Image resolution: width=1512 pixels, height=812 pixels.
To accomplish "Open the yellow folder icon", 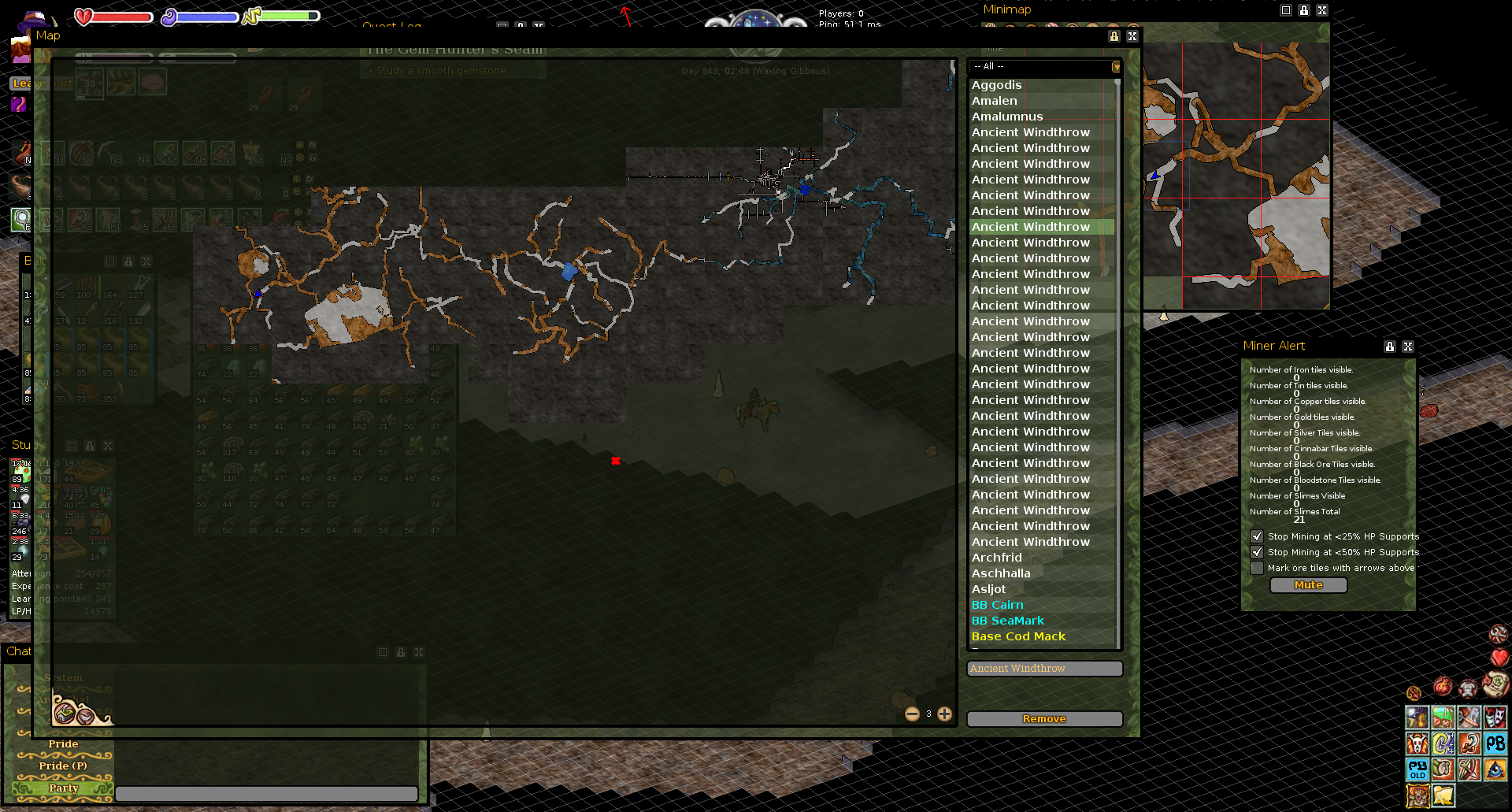I will coord(1443,795).
